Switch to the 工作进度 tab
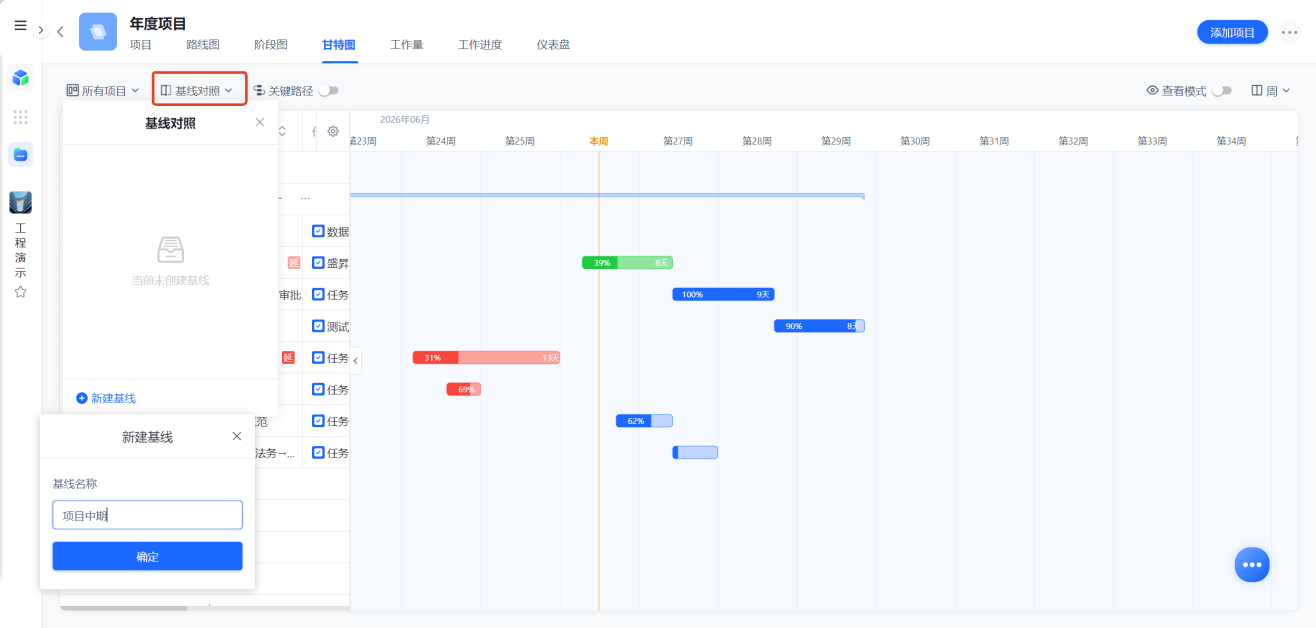 [x=480, y=45]
